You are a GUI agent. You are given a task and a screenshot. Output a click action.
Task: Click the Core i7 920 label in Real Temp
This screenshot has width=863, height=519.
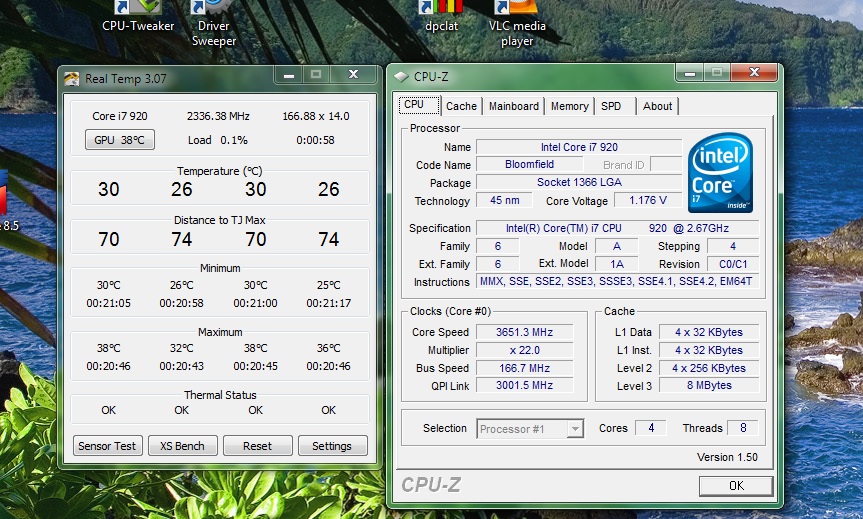tap(119, 116)
